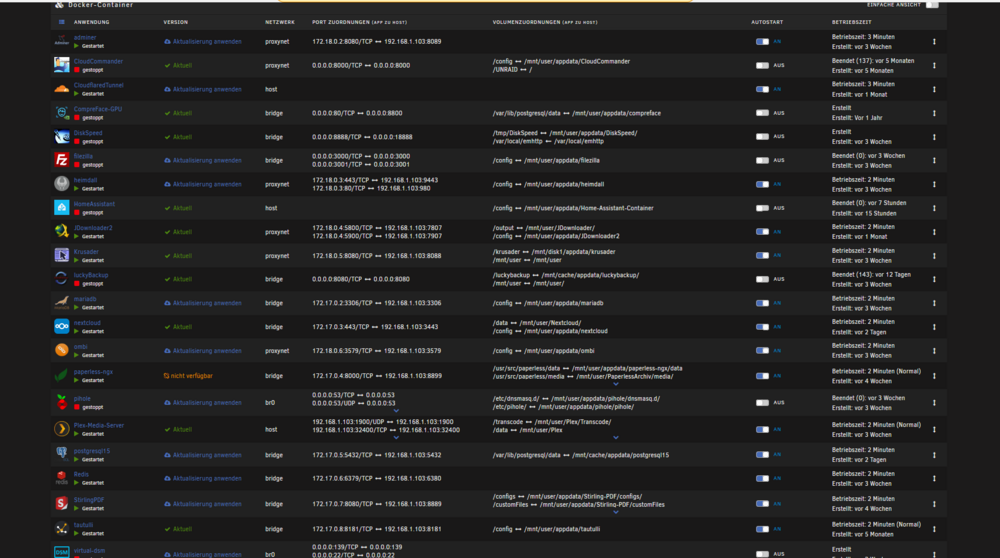Apply the update for postgresql15 container
1000x558 pixels.
pyautogui.click(x=203, y=455)
